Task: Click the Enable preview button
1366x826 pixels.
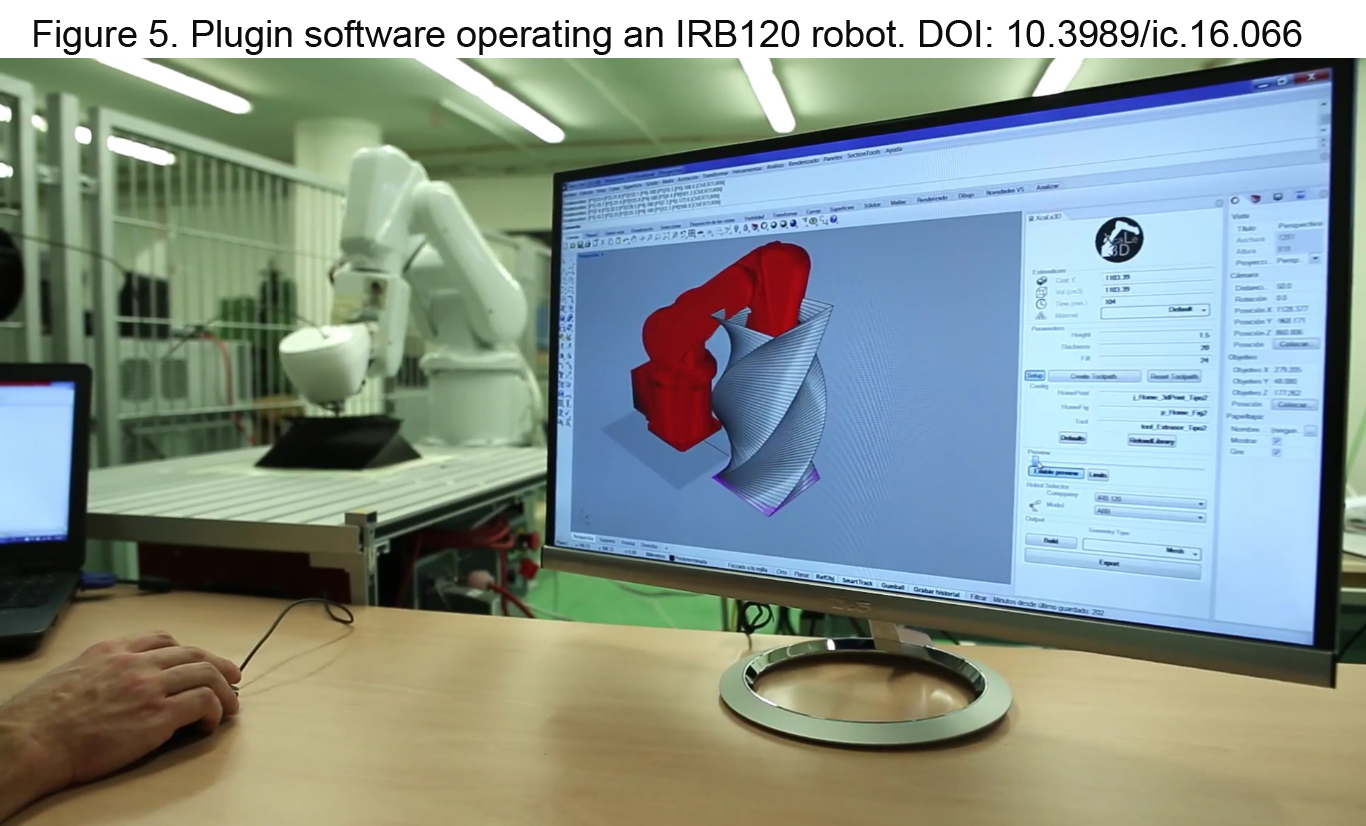Action: [x=1056, y=472]
